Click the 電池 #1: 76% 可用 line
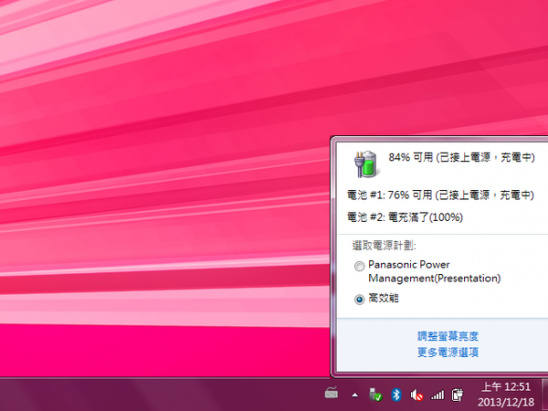 click(x=440, y=195)
